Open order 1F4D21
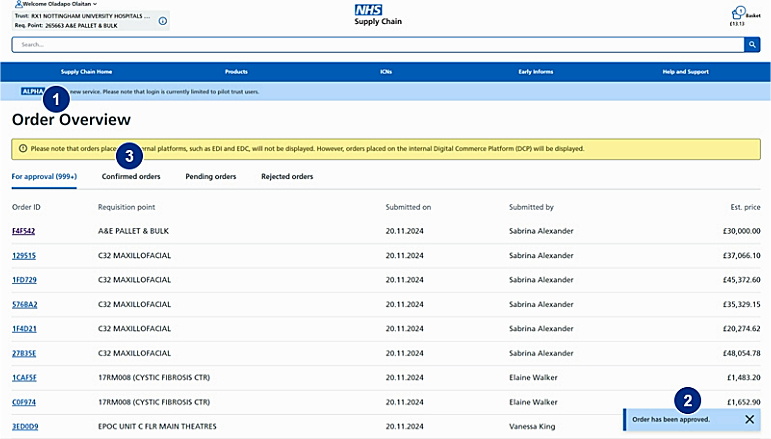 pyautogui.click(x=24, y=328)
